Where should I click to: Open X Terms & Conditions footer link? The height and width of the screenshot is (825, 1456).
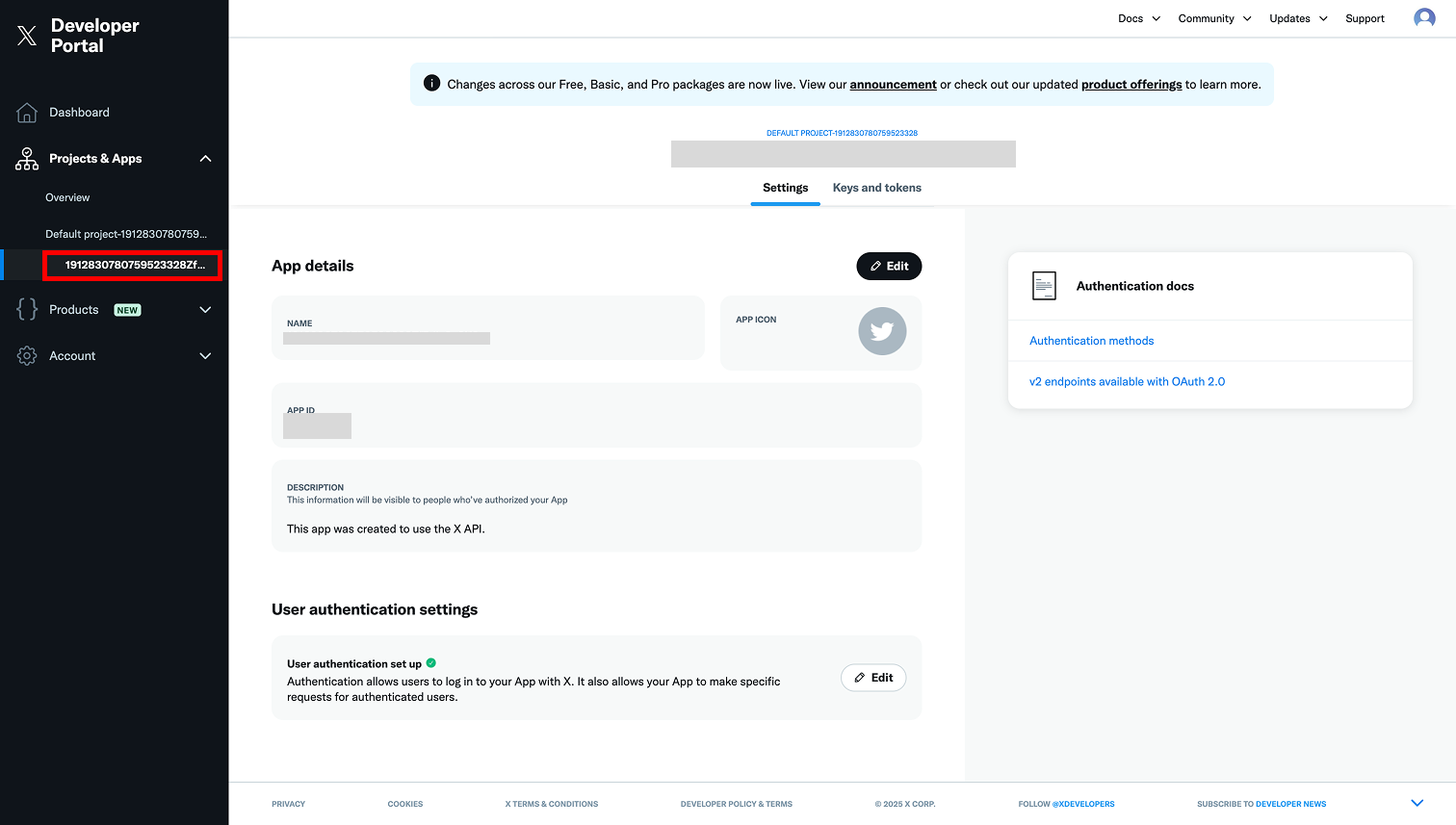tap(552, 804)
